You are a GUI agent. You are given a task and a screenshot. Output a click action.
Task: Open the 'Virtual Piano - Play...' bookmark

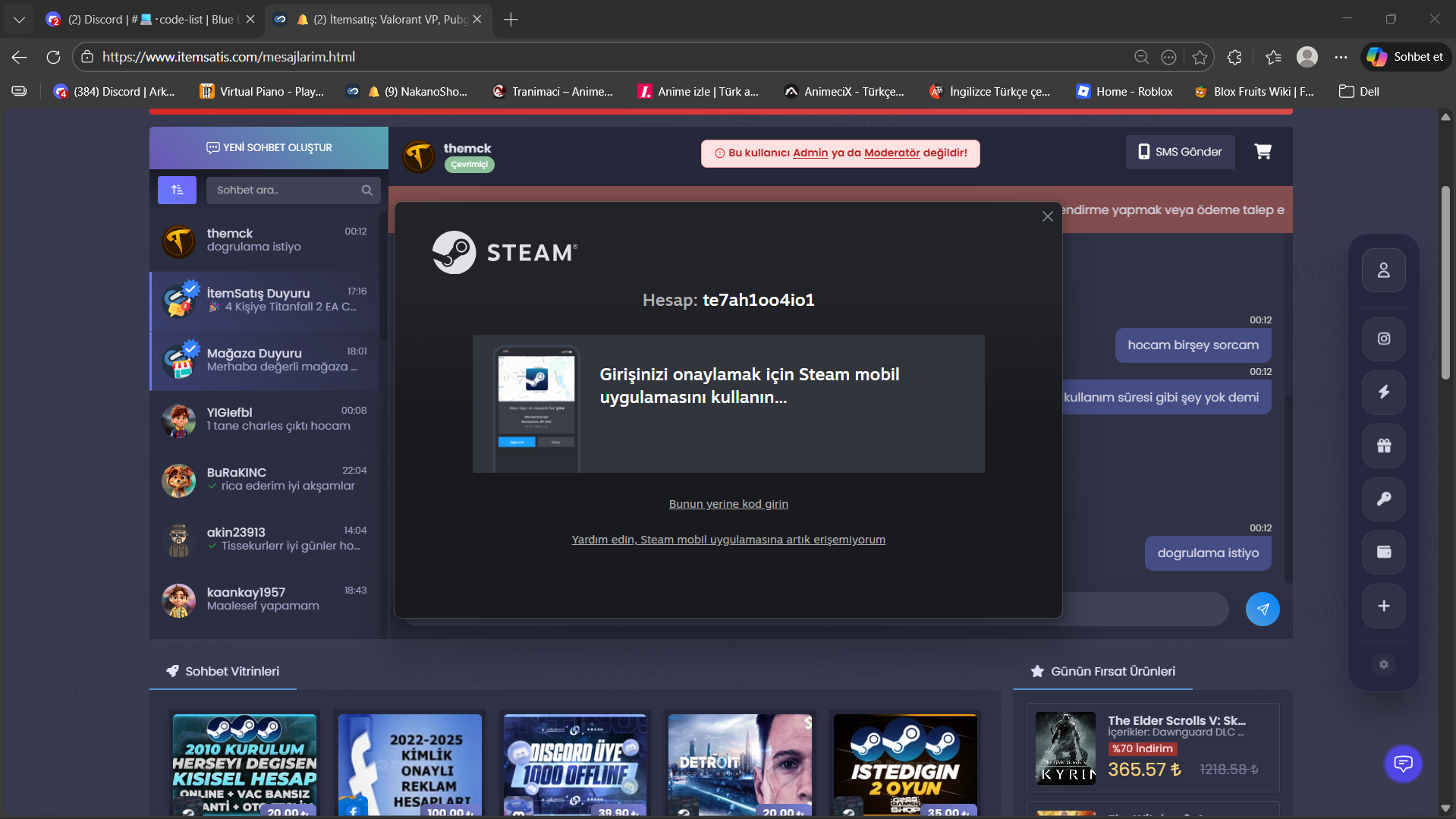click(262, 91)
